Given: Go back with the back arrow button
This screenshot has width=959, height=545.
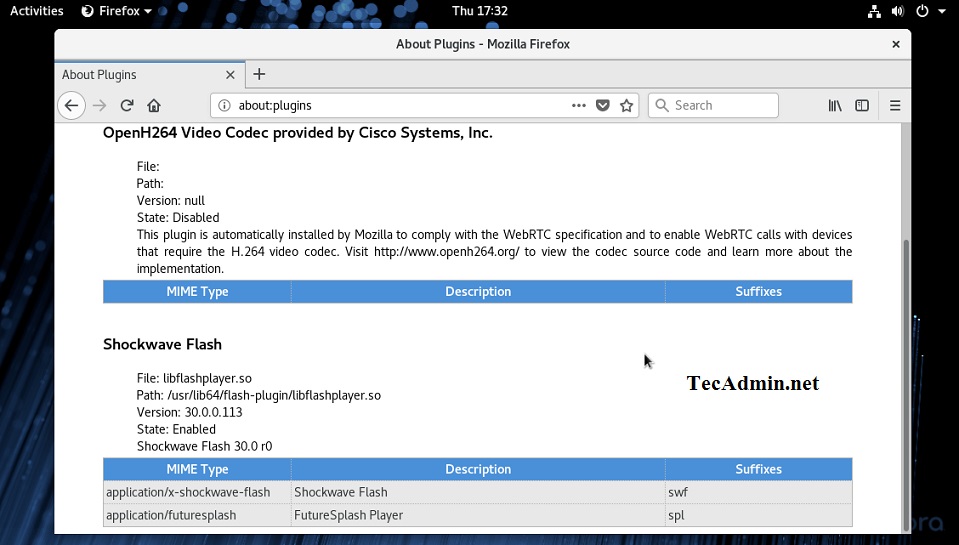Looking at the screenshot, I should 72,105.
